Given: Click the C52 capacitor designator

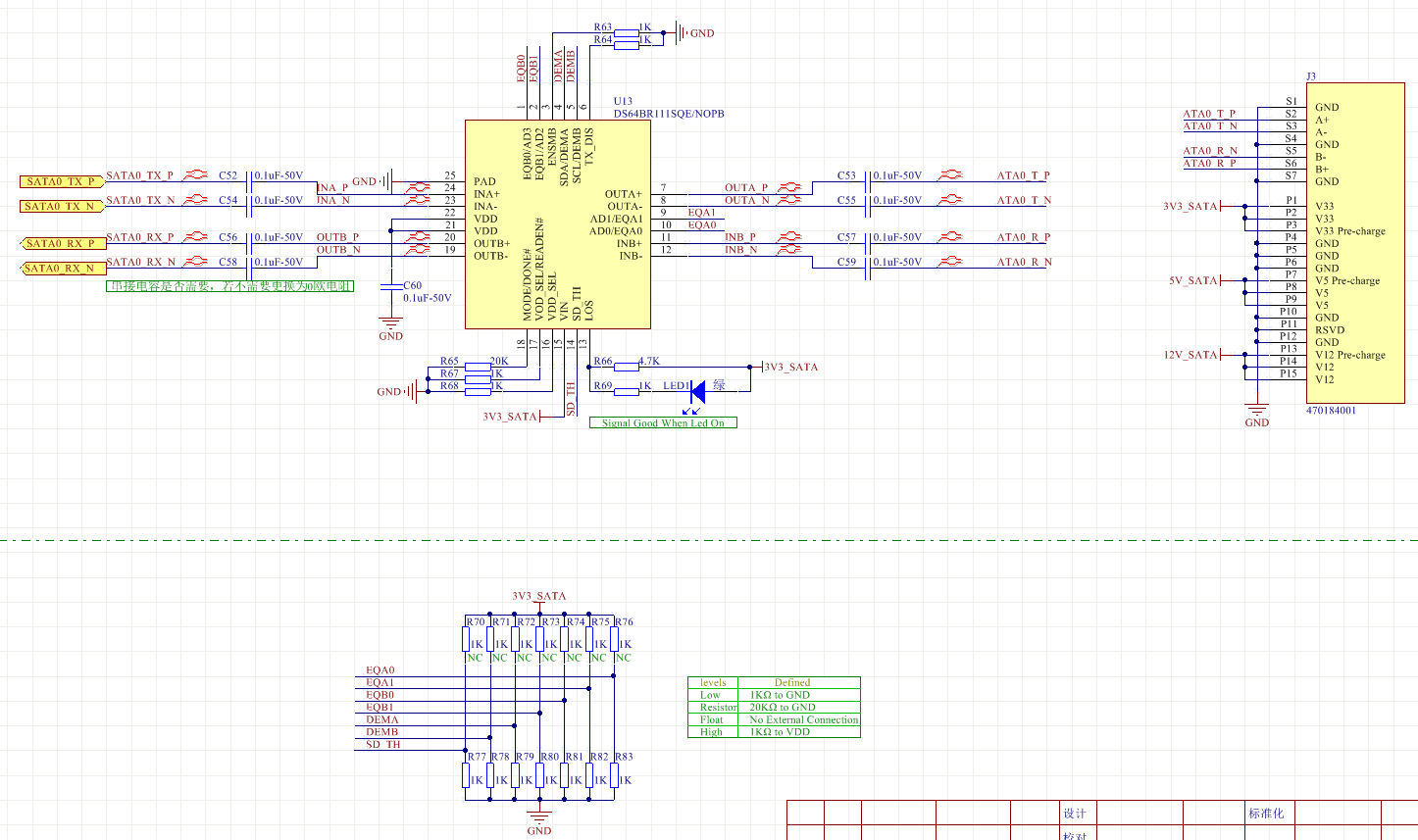Looking at the screenshot, I should (x=228, y=175).
